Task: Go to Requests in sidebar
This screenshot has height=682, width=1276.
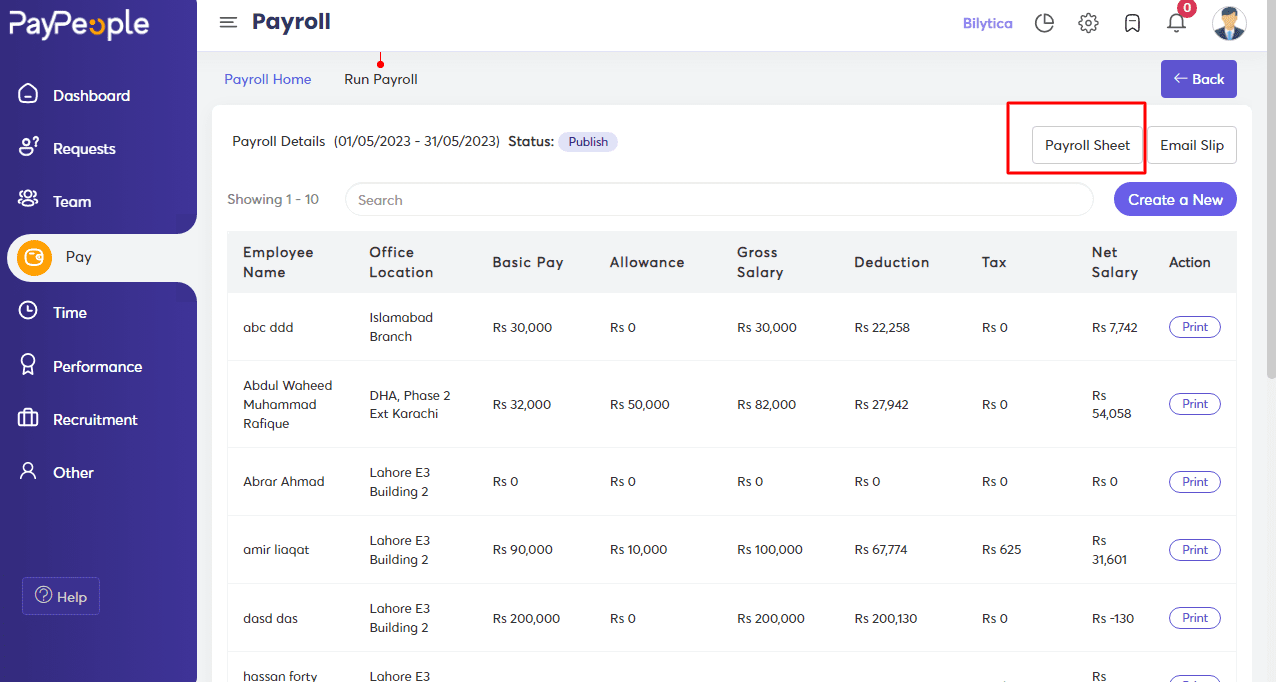Action: coord(84,149)
